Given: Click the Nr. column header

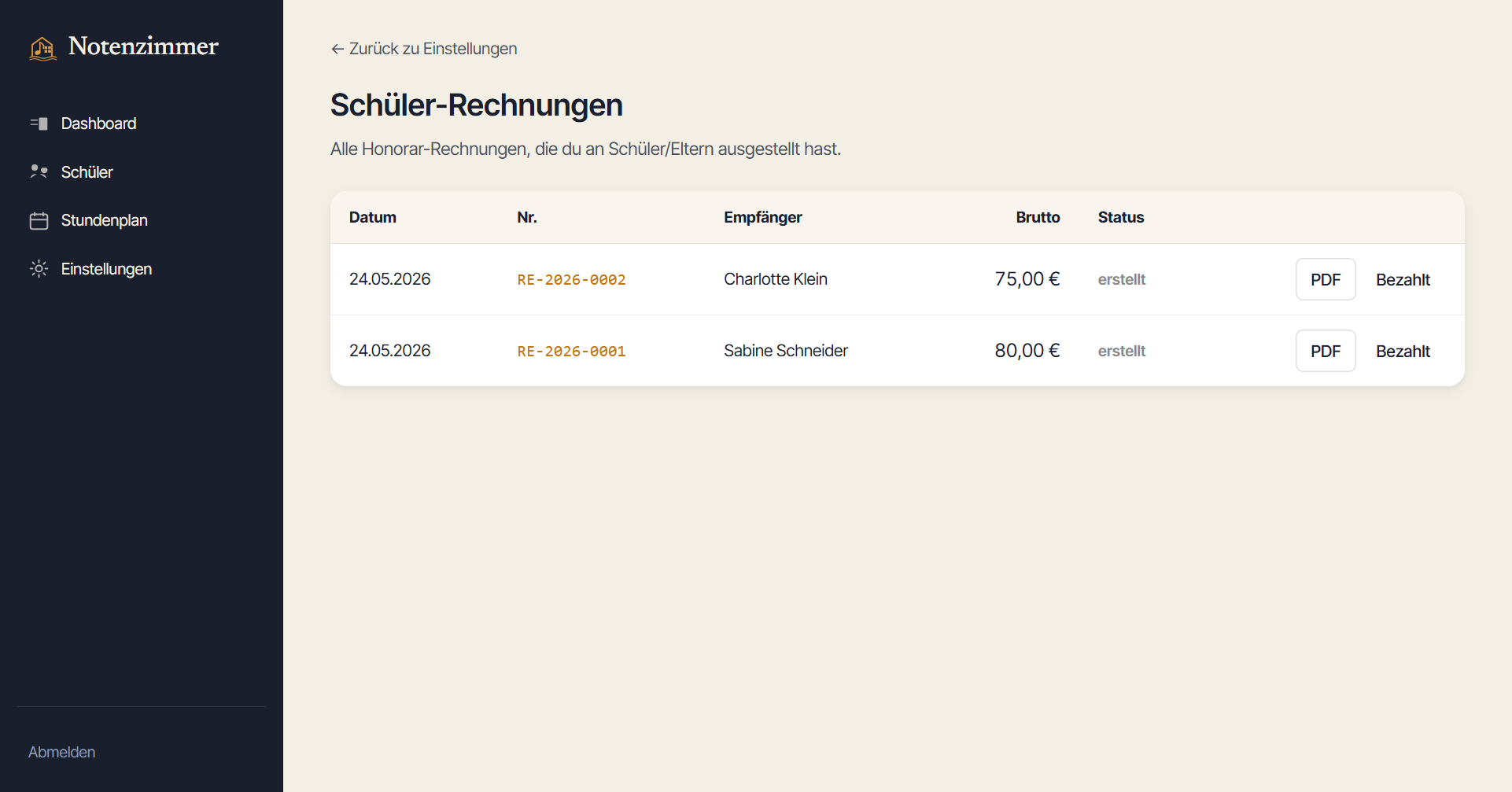Looking at the screenshot, I should click(527, 217).
